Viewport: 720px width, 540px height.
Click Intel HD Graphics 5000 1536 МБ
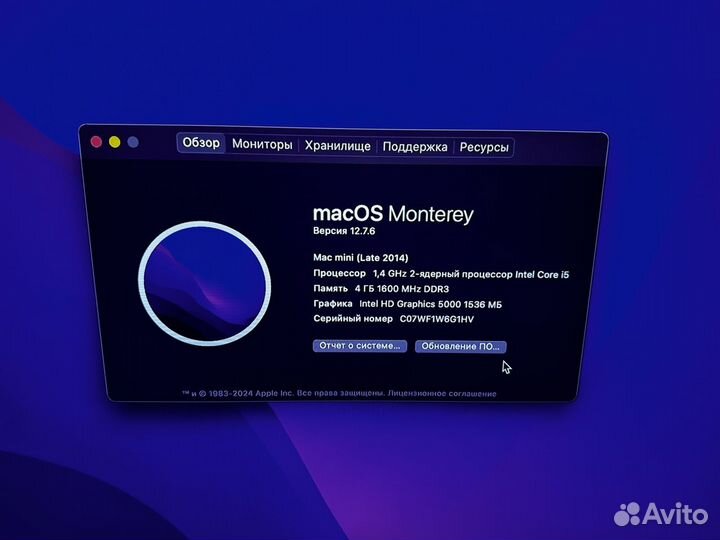(430, 304)
